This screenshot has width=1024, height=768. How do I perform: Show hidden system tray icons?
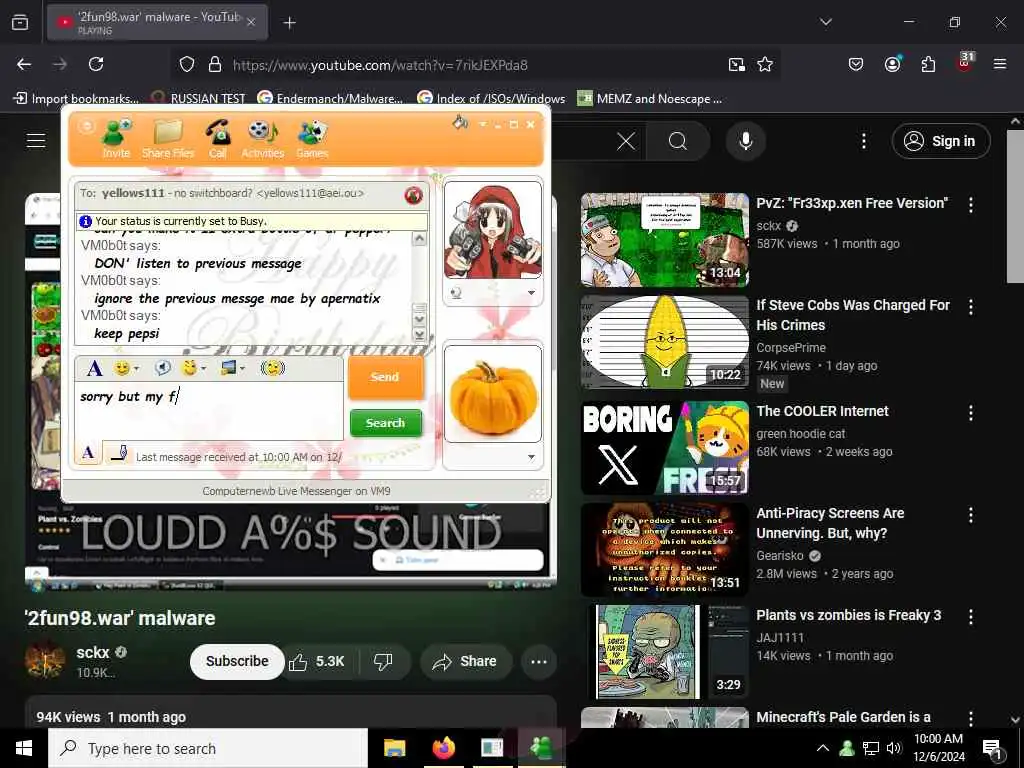pos(823,748)
